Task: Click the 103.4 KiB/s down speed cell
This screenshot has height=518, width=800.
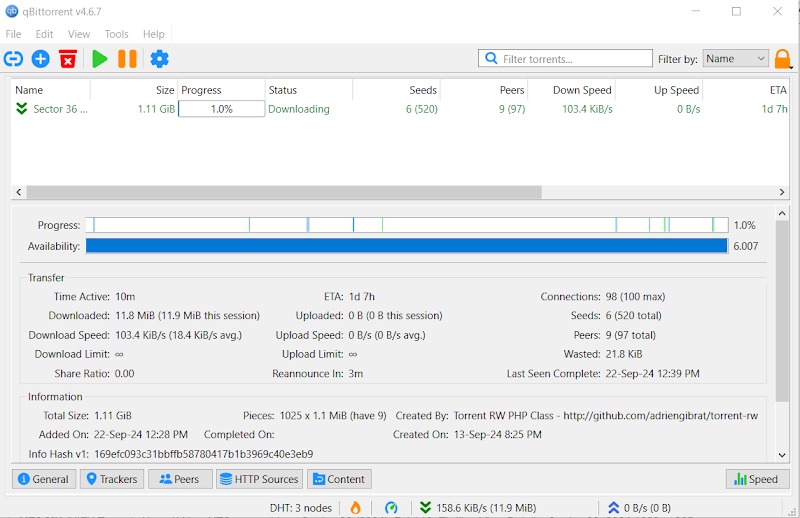Action: [587, 109]
